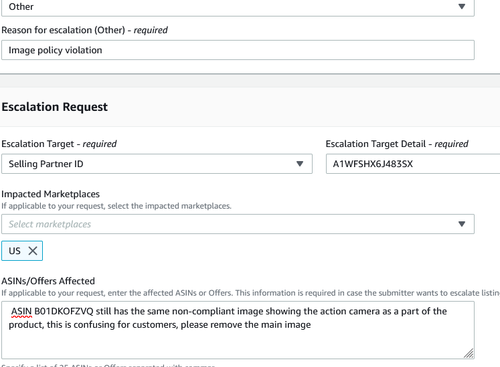This screenshot has width=500, height=367.
Task: Expand the Escalation Target dropdown arrow
Action: (300, 164)
